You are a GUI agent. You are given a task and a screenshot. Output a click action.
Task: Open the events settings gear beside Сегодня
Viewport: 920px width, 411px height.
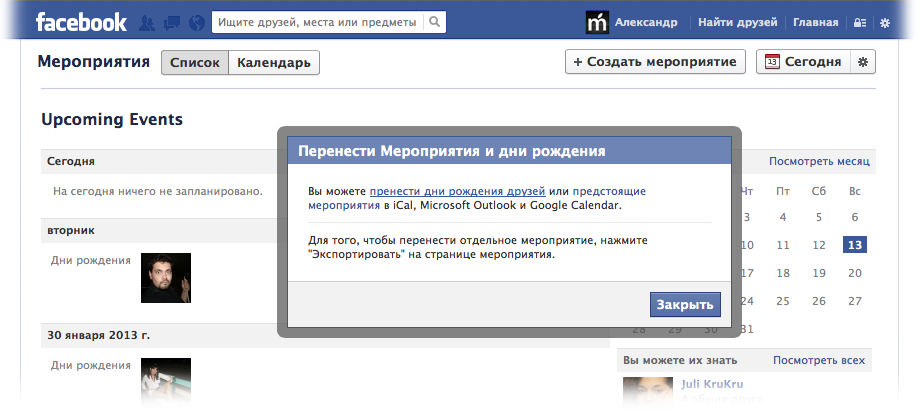click(x=862, y=62)
